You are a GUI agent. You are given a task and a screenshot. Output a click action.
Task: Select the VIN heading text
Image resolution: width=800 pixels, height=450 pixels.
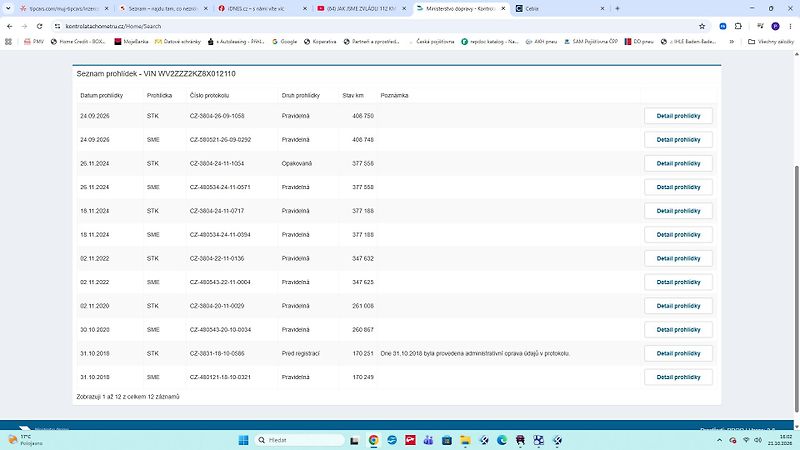tap(156, 73)
